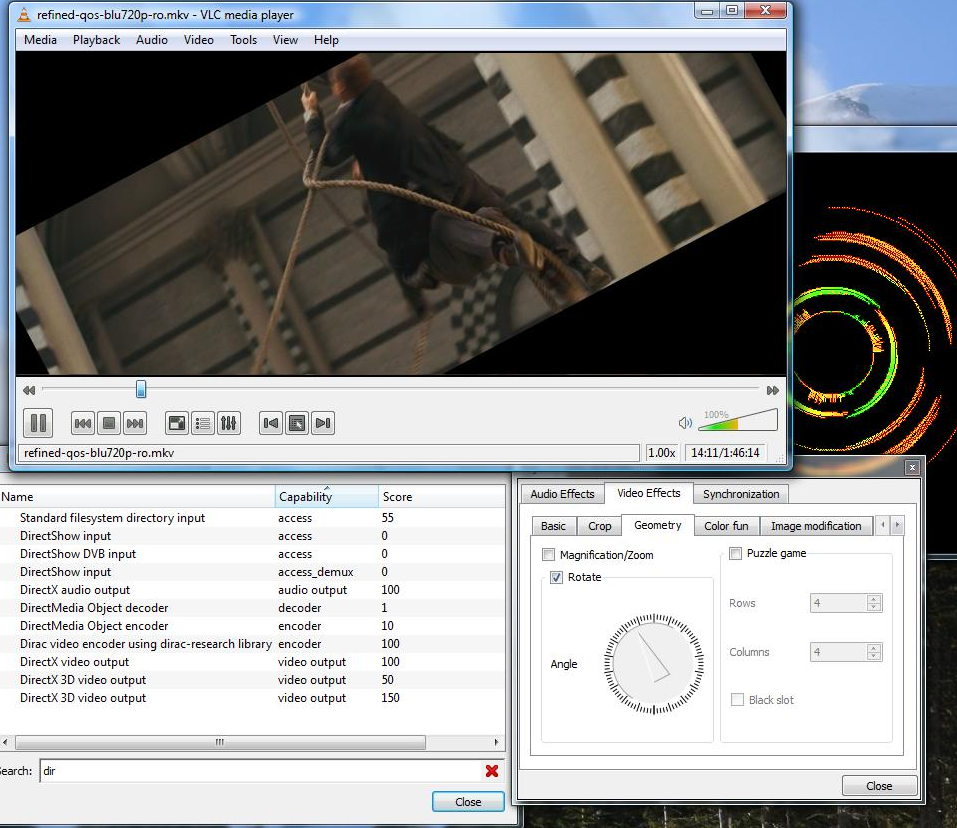Viewport: 957px width, 828px height.
Task: Switch to the Audio Effects tab
Action: coord(562,494)
